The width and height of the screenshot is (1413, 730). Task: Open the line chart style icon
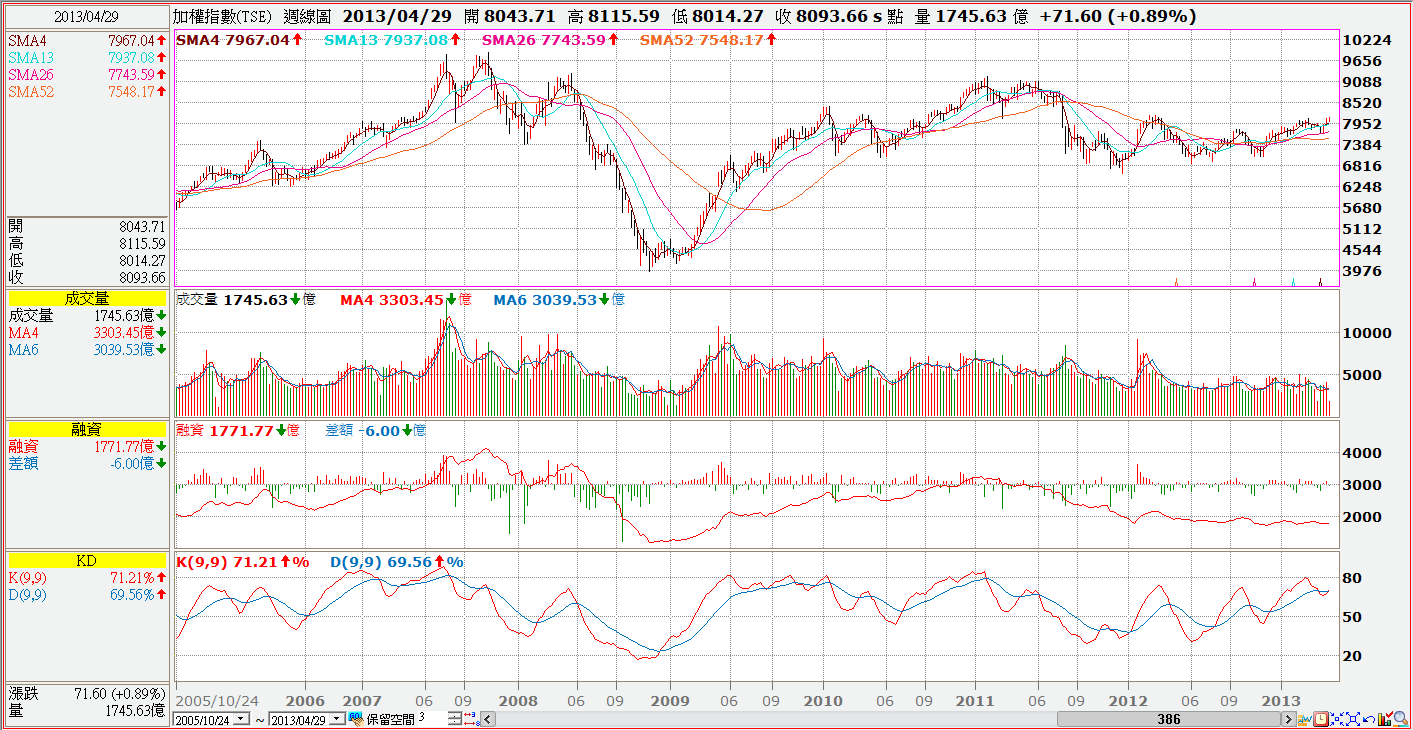click(x=1305, y=719)
